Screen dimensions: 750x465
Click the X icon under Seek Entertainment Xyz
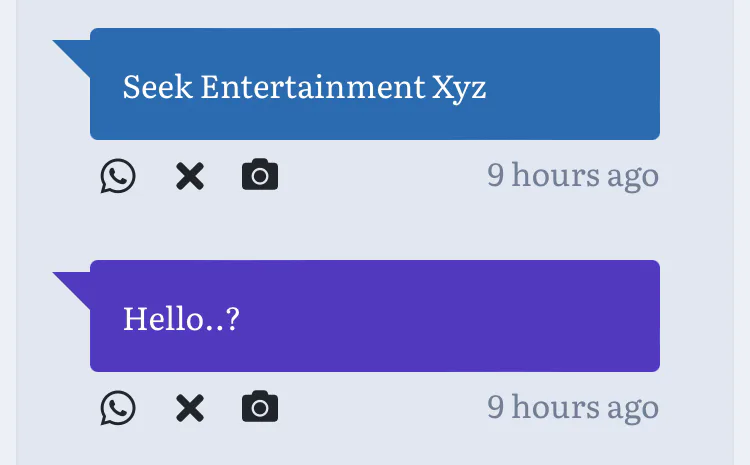pos(189,176)
